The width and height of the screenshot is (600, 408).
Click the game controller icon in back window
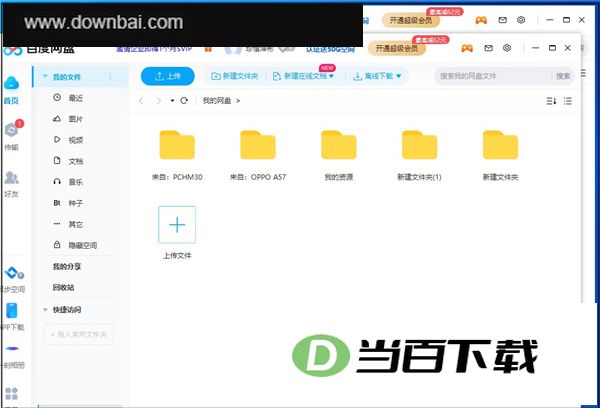(481, 20)
